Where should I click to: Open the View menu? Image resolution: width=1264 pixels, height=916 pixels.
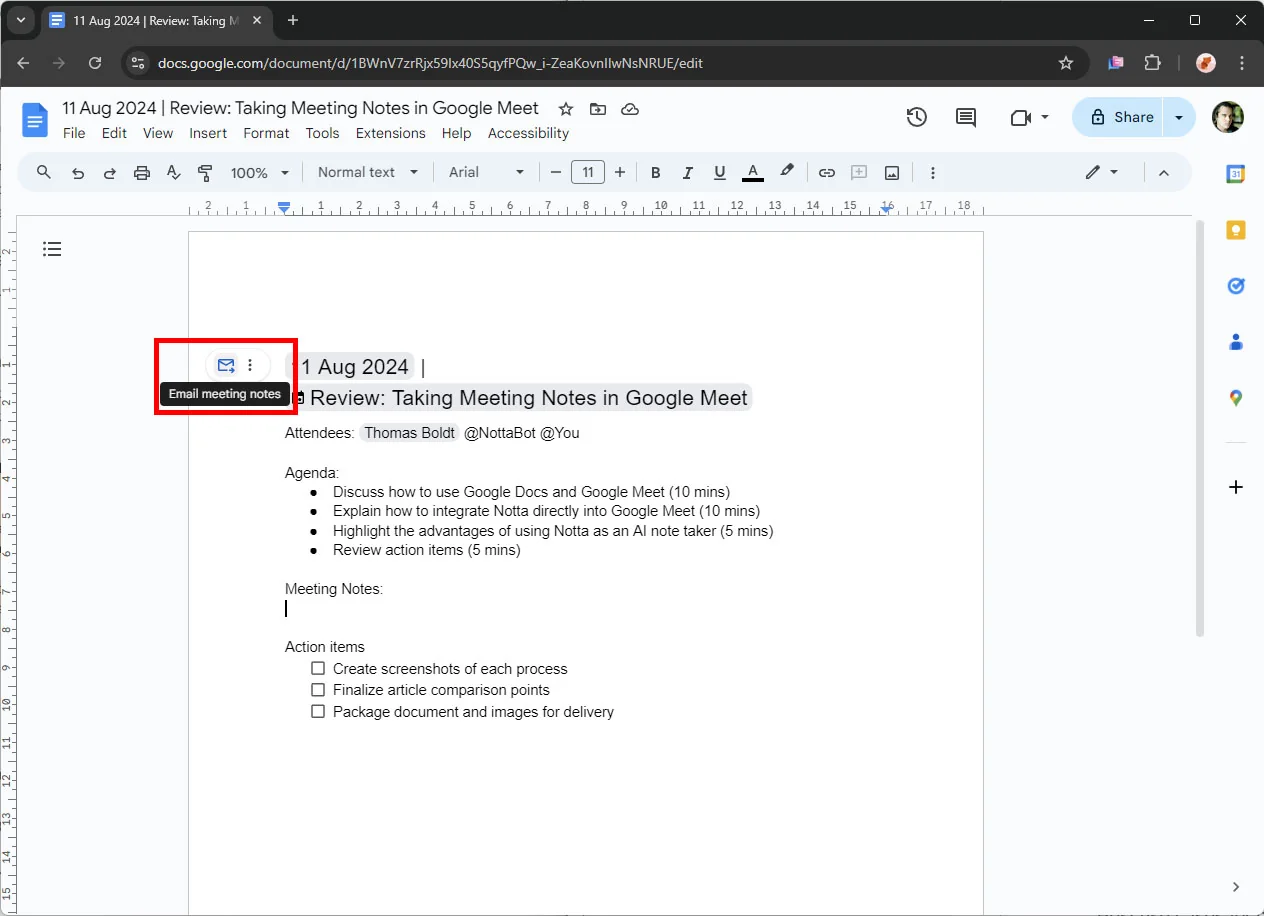(158, 133)
